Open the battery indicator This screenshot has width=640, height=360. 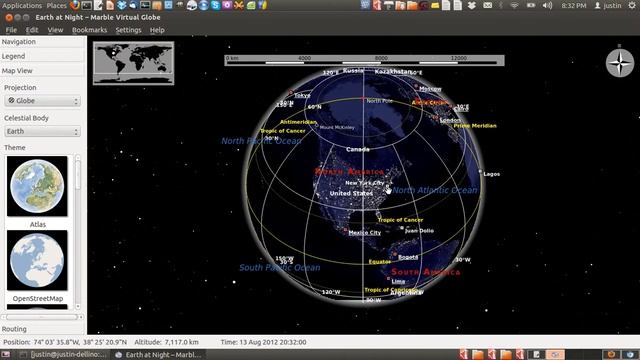point(531,5)
